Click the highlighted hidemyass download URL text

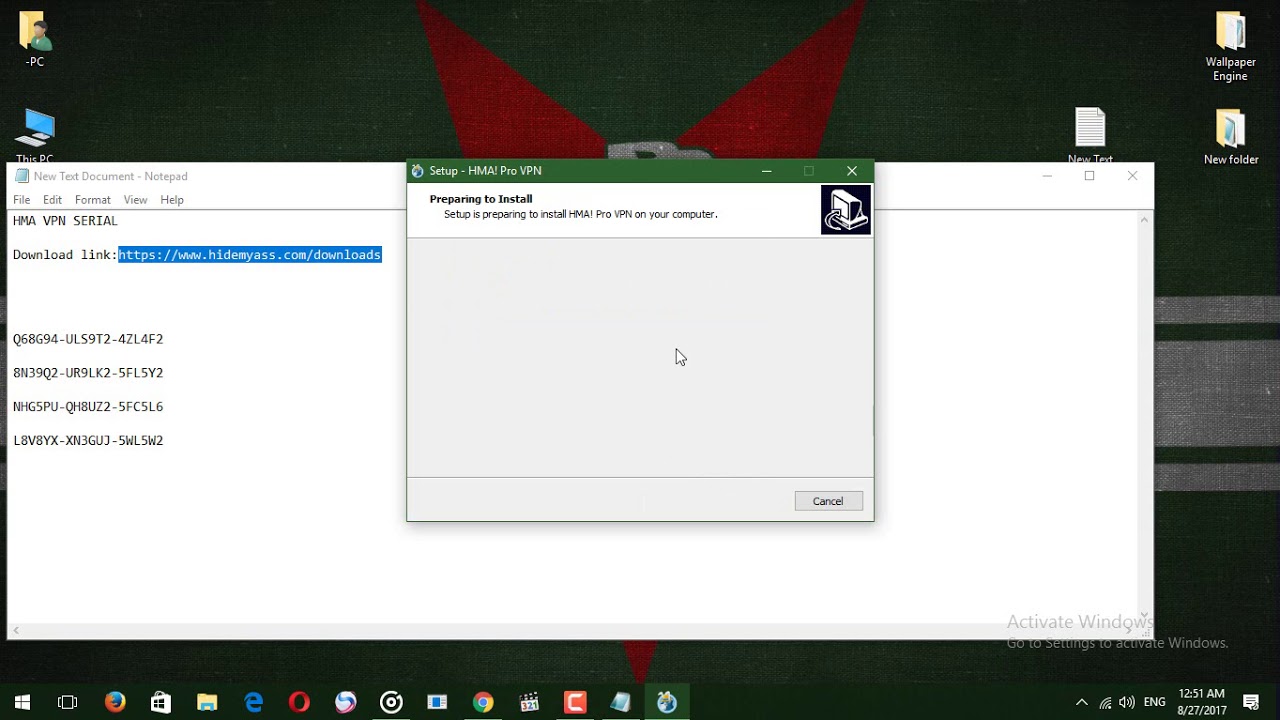(x=250, y=255)
